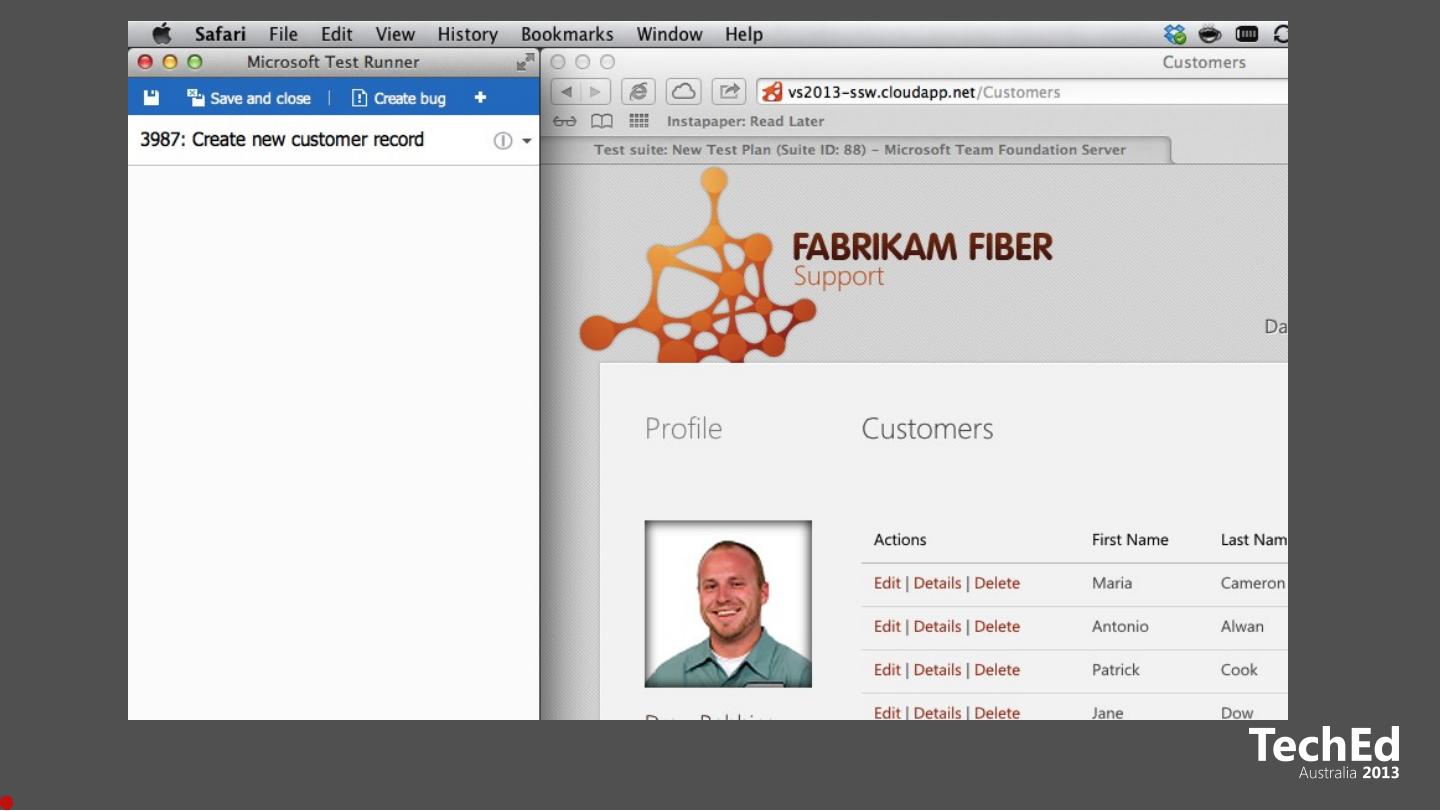Click the Save floppy disk icon

(x=151, y=98)
